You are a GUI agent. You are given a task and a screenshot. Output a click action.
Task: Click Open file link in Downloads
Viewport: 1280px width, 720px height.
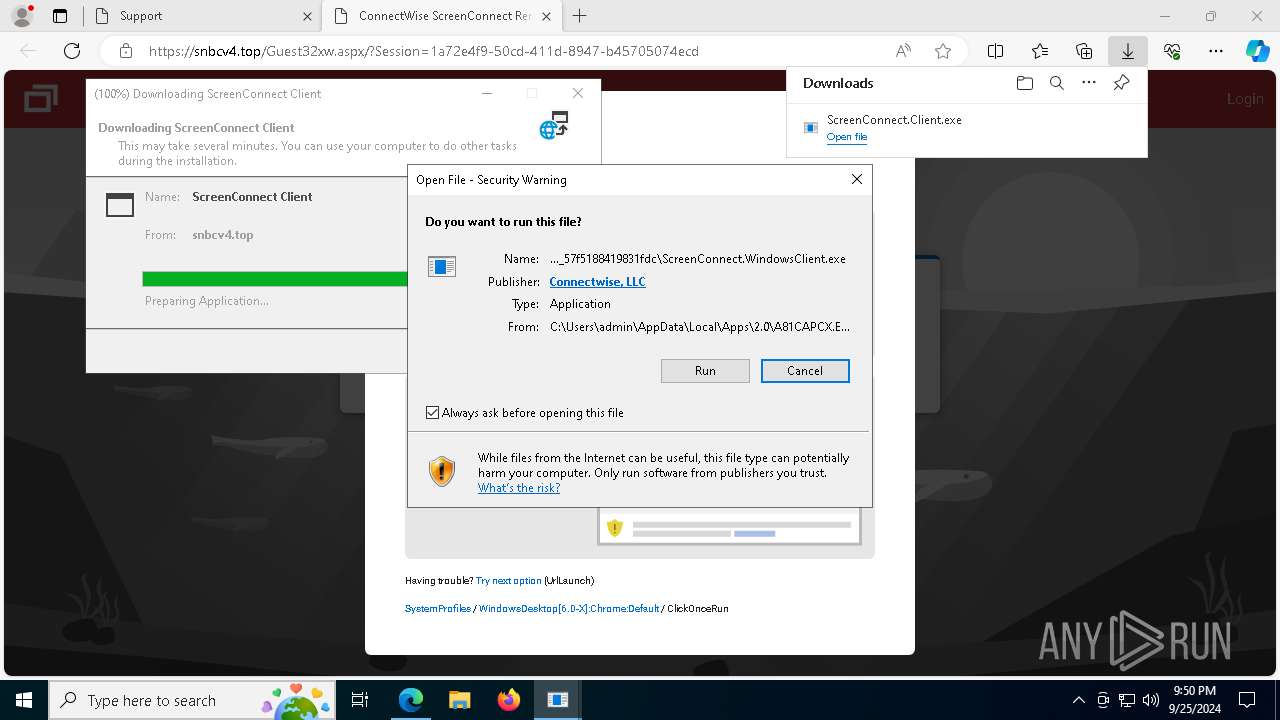click(x=847, y=137)
